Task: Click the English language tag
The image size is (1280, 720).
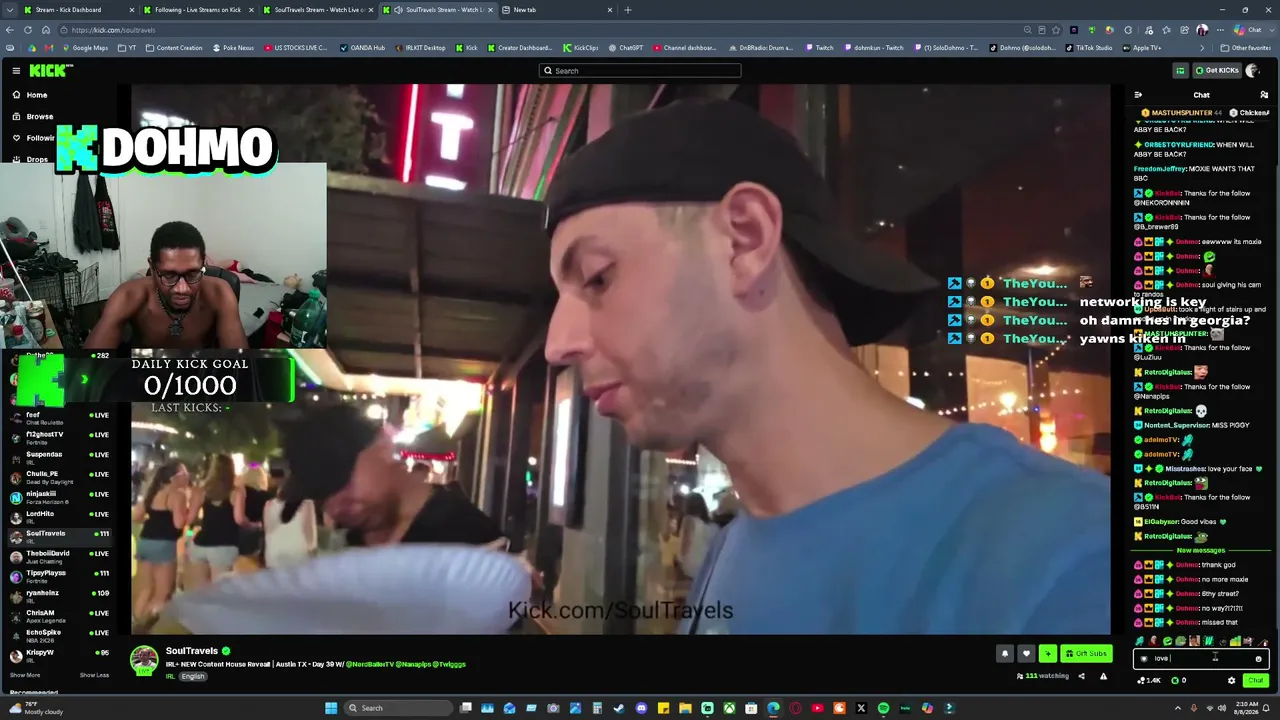Action: (x=193, y=676)
